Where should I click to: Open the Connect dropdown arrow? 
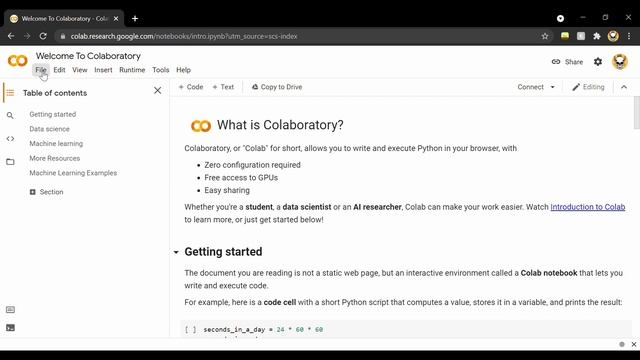click(553, 87)
